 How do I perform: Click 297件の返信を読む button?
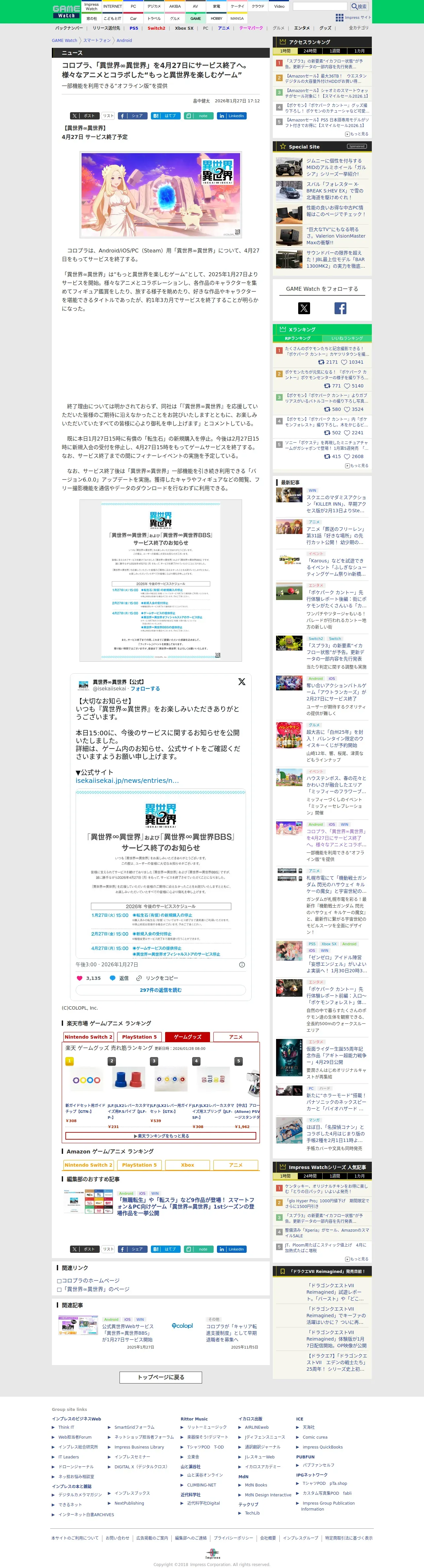click(x=161, y=990)
